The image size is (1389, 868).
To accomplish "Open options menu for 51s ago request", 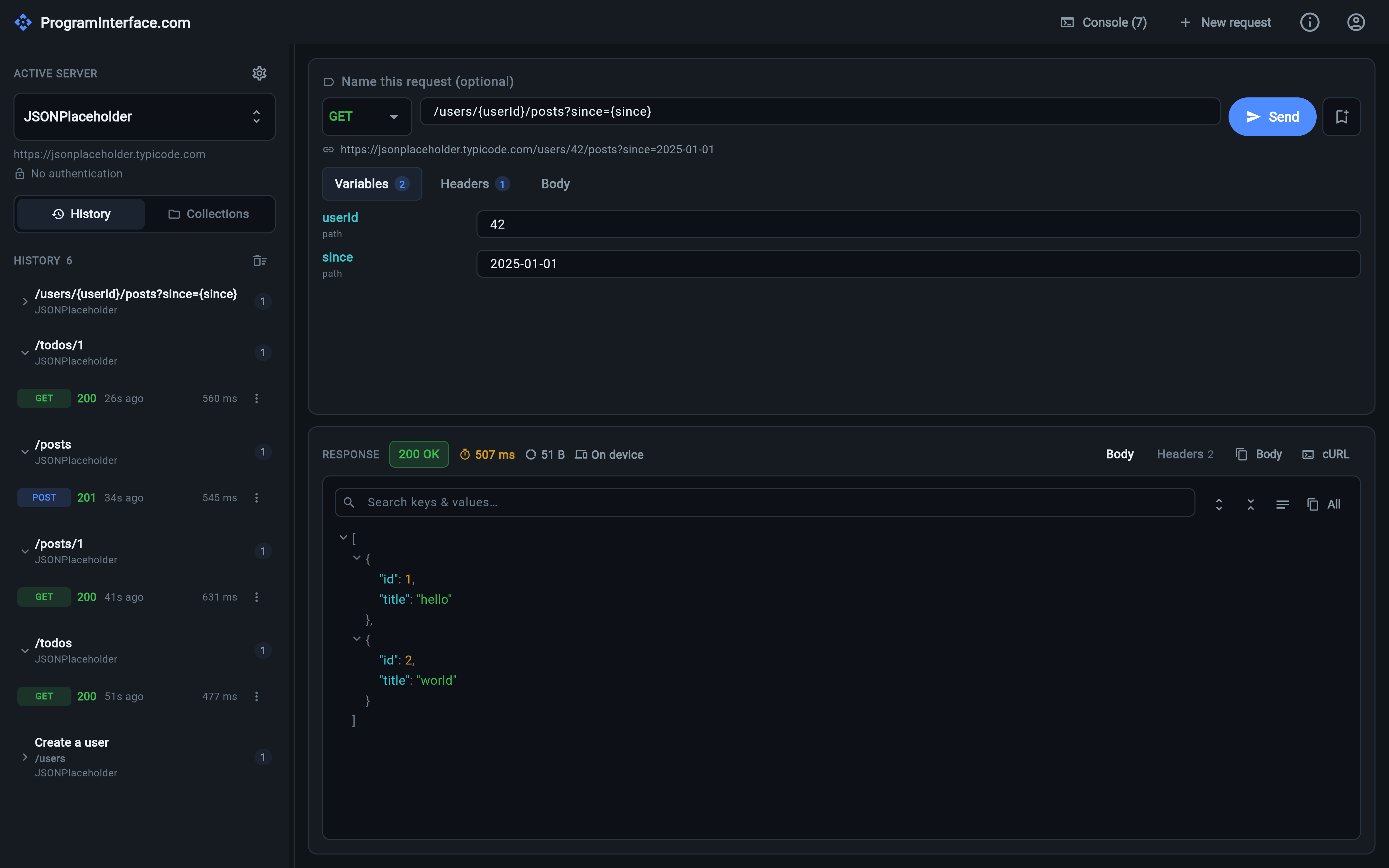I will click(257, 696).
